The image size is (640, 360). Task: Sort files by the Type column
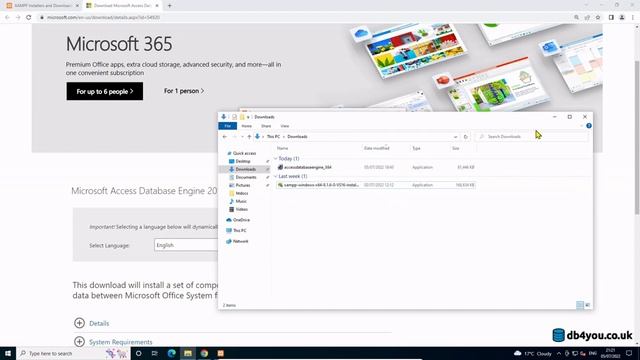click(416, 148)
